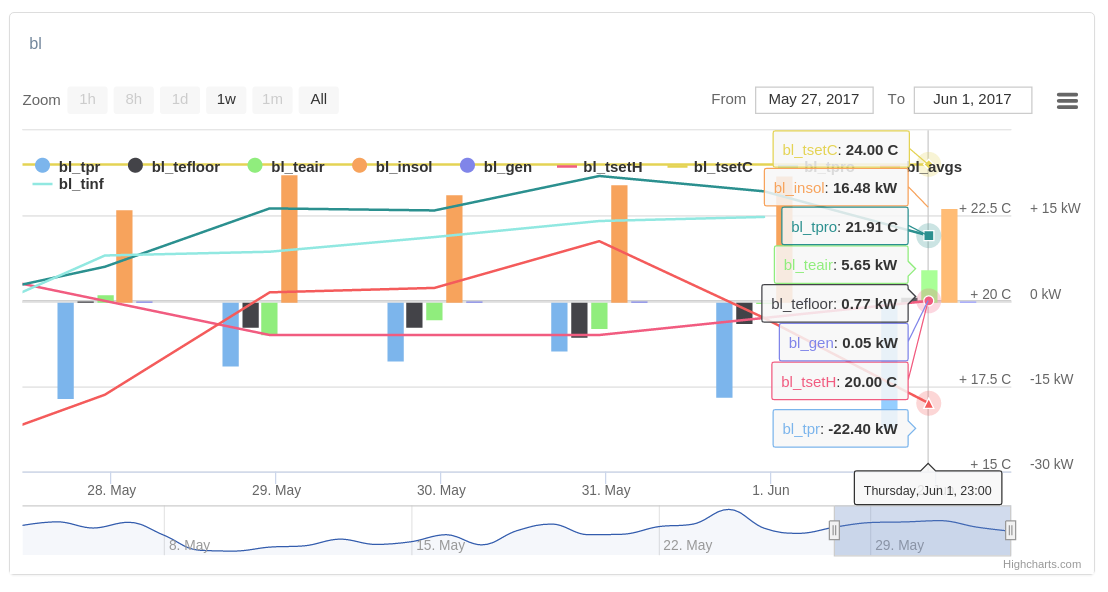Grab the left navigator handle
The image size is (1108, 592).
tap(834, 530)
